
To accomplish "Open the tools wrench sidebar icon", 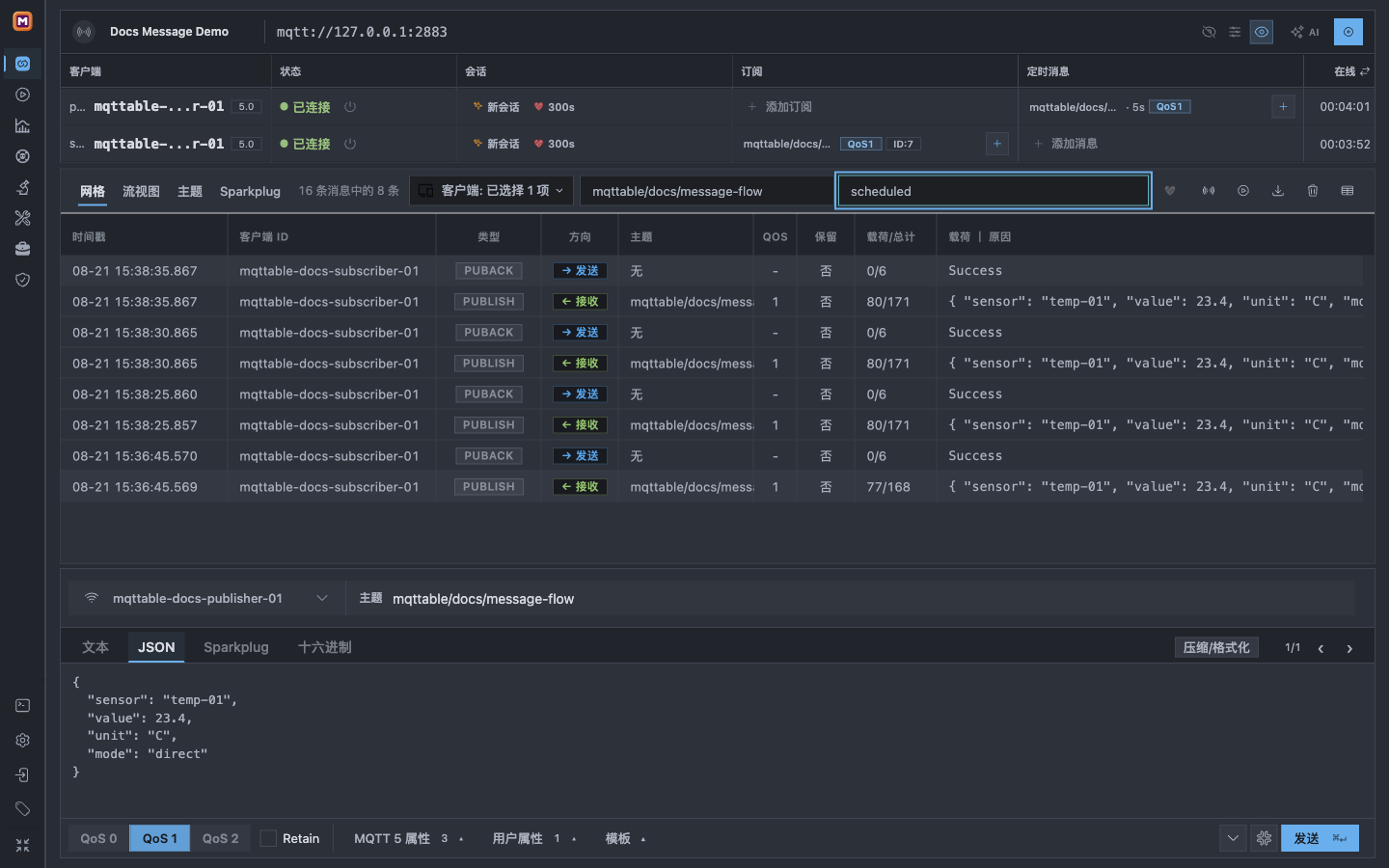I will tap(23, 218).
